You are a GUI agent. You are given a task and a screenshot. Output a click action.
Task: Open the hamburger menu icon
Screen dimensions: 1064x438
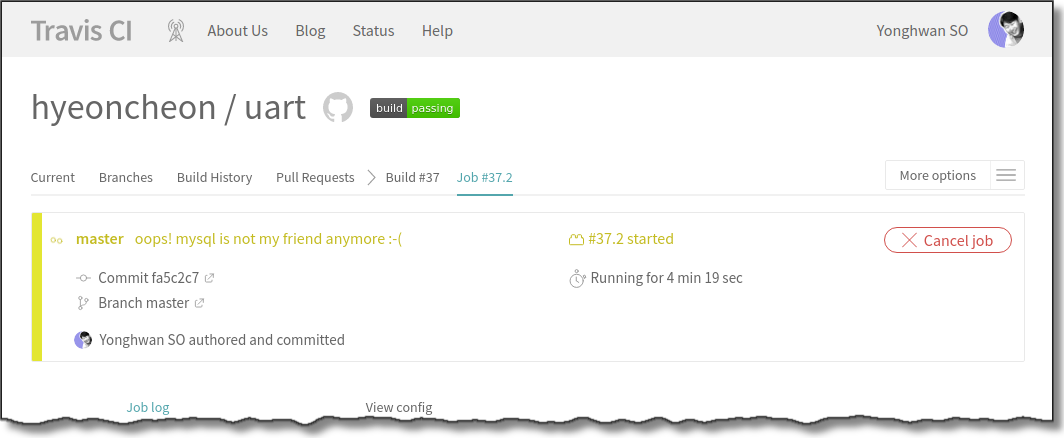[1006, 176]
